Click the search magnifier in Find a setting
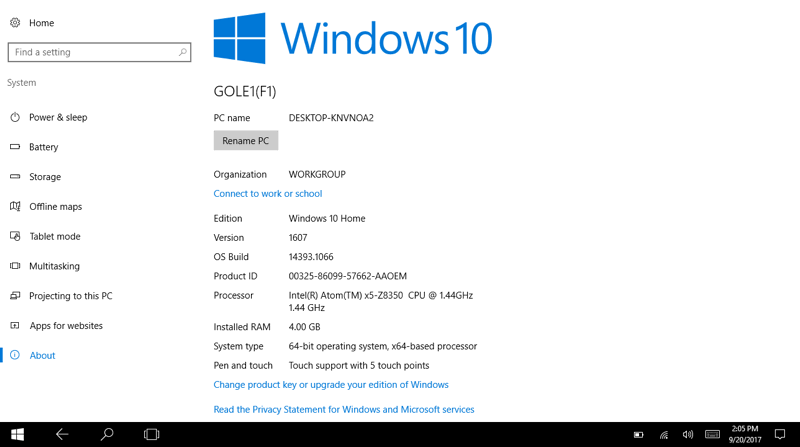800x447 pixels. (182, 52)
